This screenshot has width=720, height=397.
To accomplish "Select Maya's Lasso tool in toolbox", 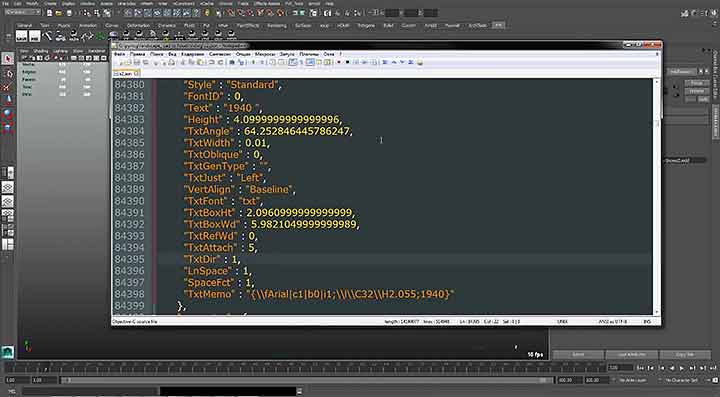I will (8, 73).
